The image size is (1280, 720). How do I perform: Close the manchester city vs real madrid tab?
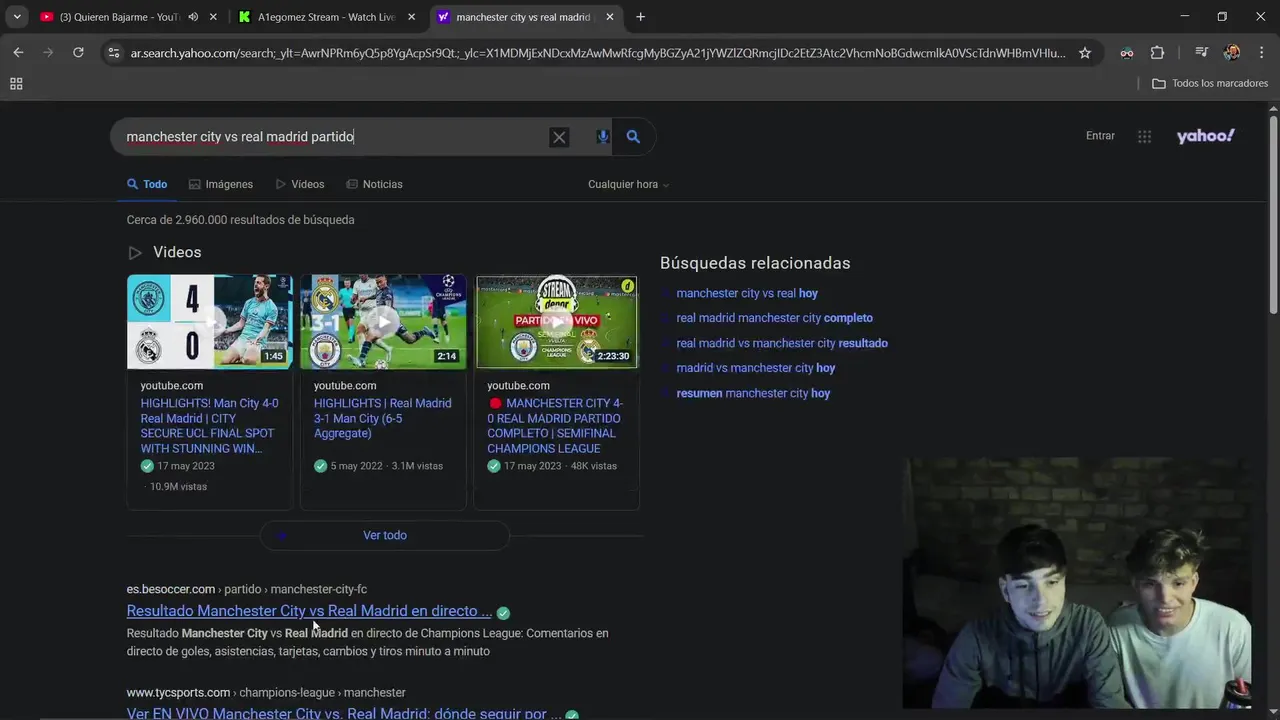point(610,17)
